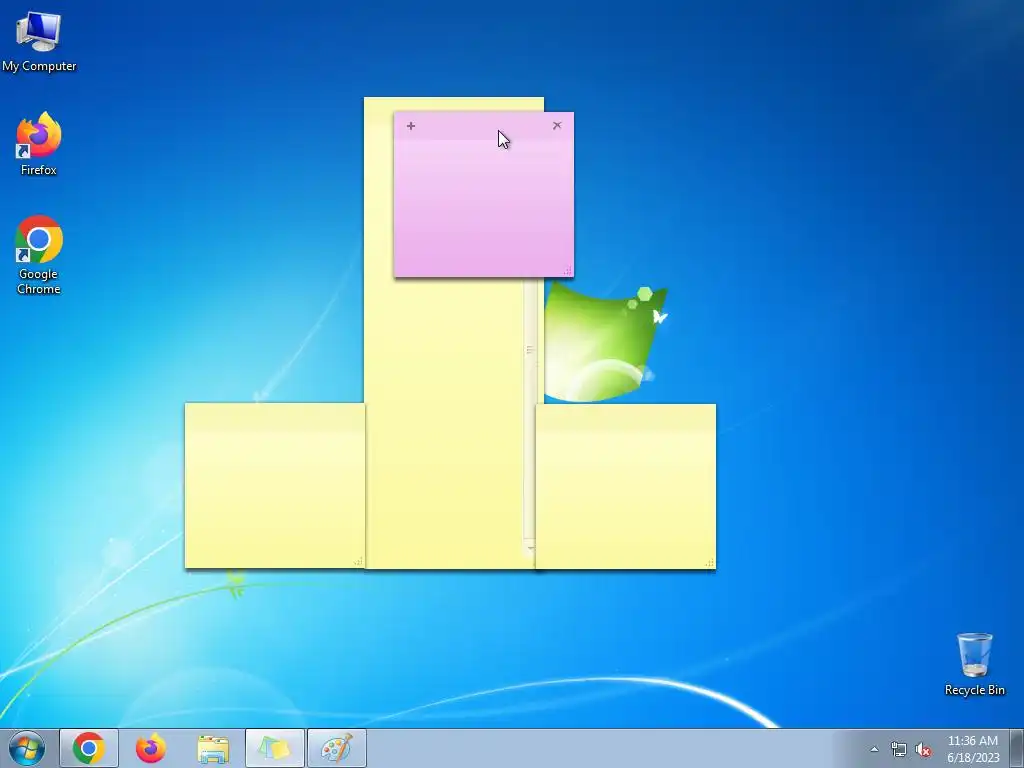Open the My Computer desktop icon
The image size is (1024, 768).
click(x=39, y=40)
